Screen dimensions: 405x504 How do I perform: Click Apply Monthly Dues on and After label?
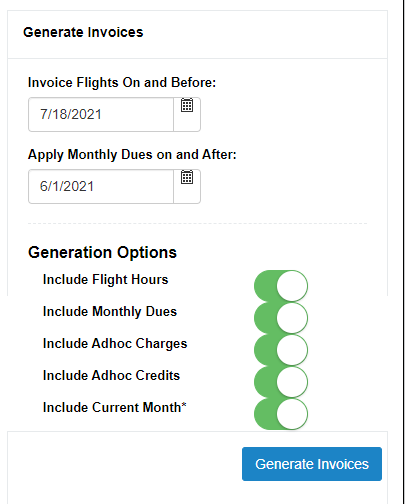pos(132,155)
